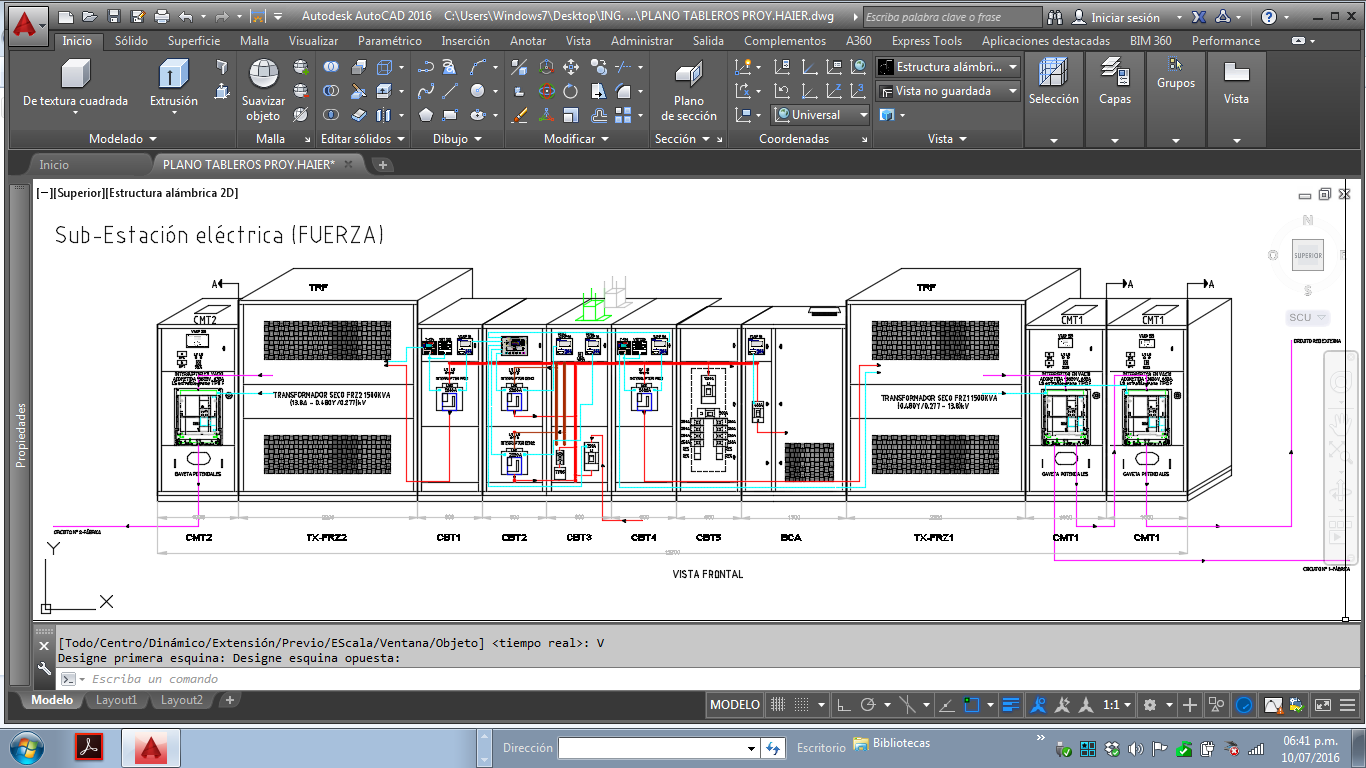The image size is (1366, 768).
Task: Click the SUPERIOR face of the ViewCube
Action: pyautogui.click(x=1307, y=255)
